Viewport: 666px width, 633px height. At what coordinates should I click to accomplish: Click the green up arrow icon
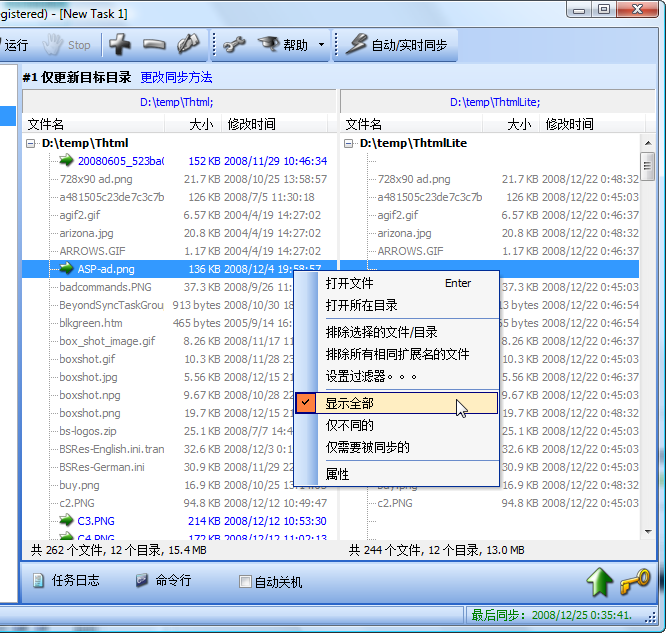pyautogui.click(x=599, y=582)
